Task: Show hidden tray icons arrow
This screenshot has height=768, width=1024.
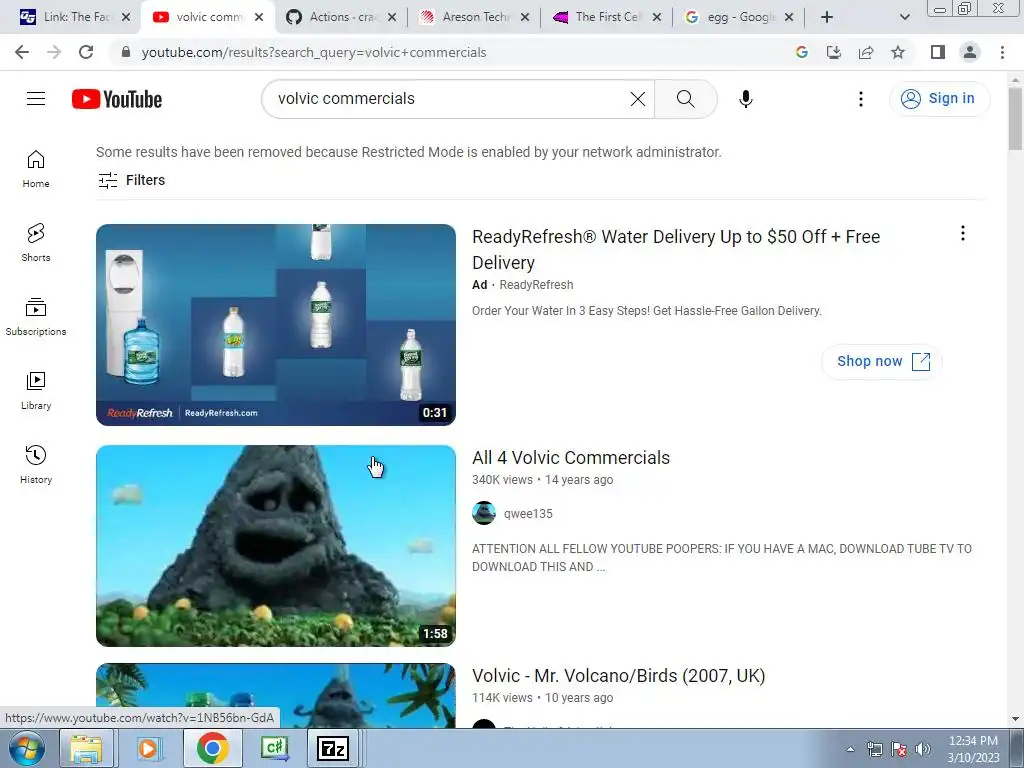Action: [850, 749]
